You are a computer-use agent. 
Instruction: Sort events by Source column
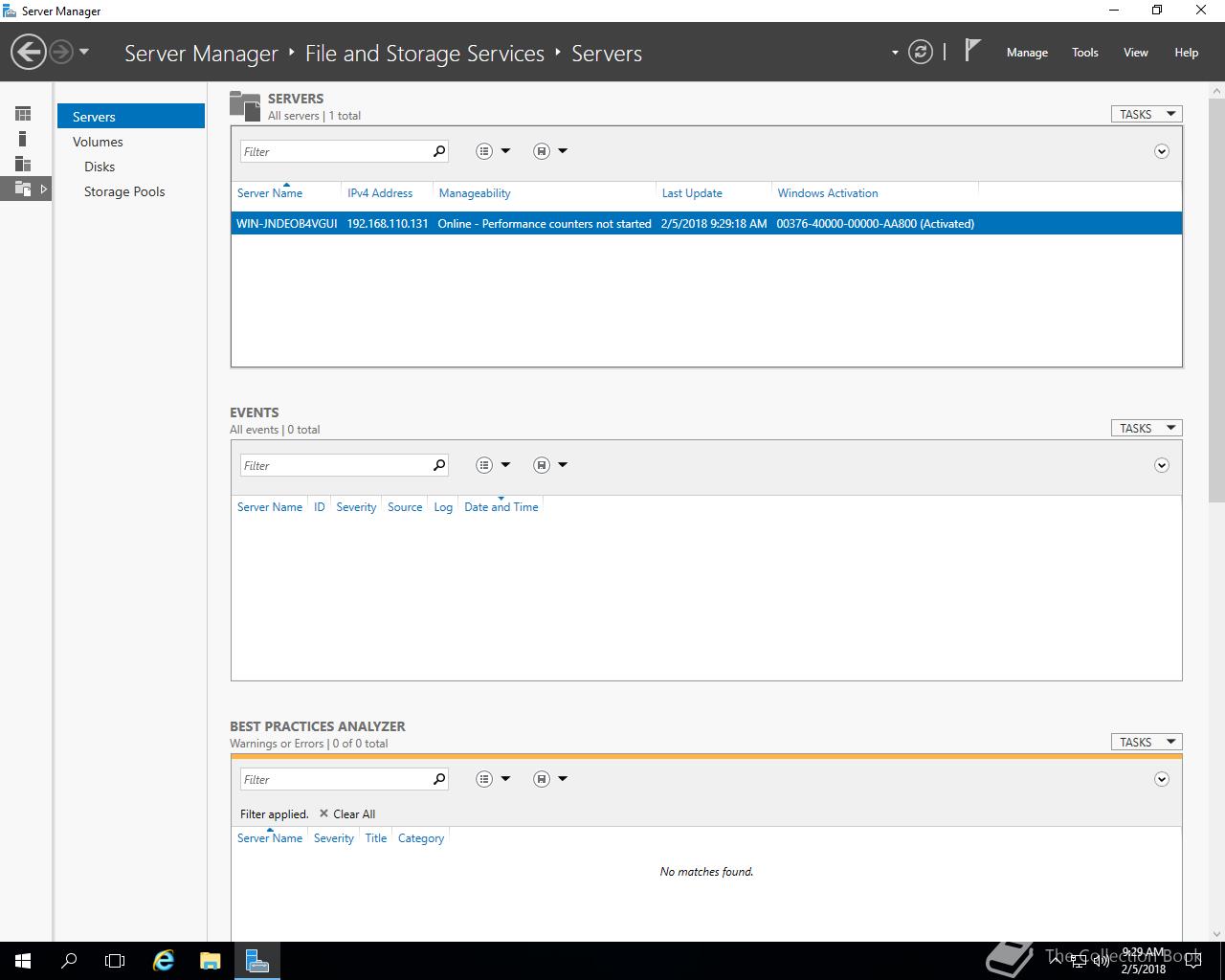pos(405,507)
